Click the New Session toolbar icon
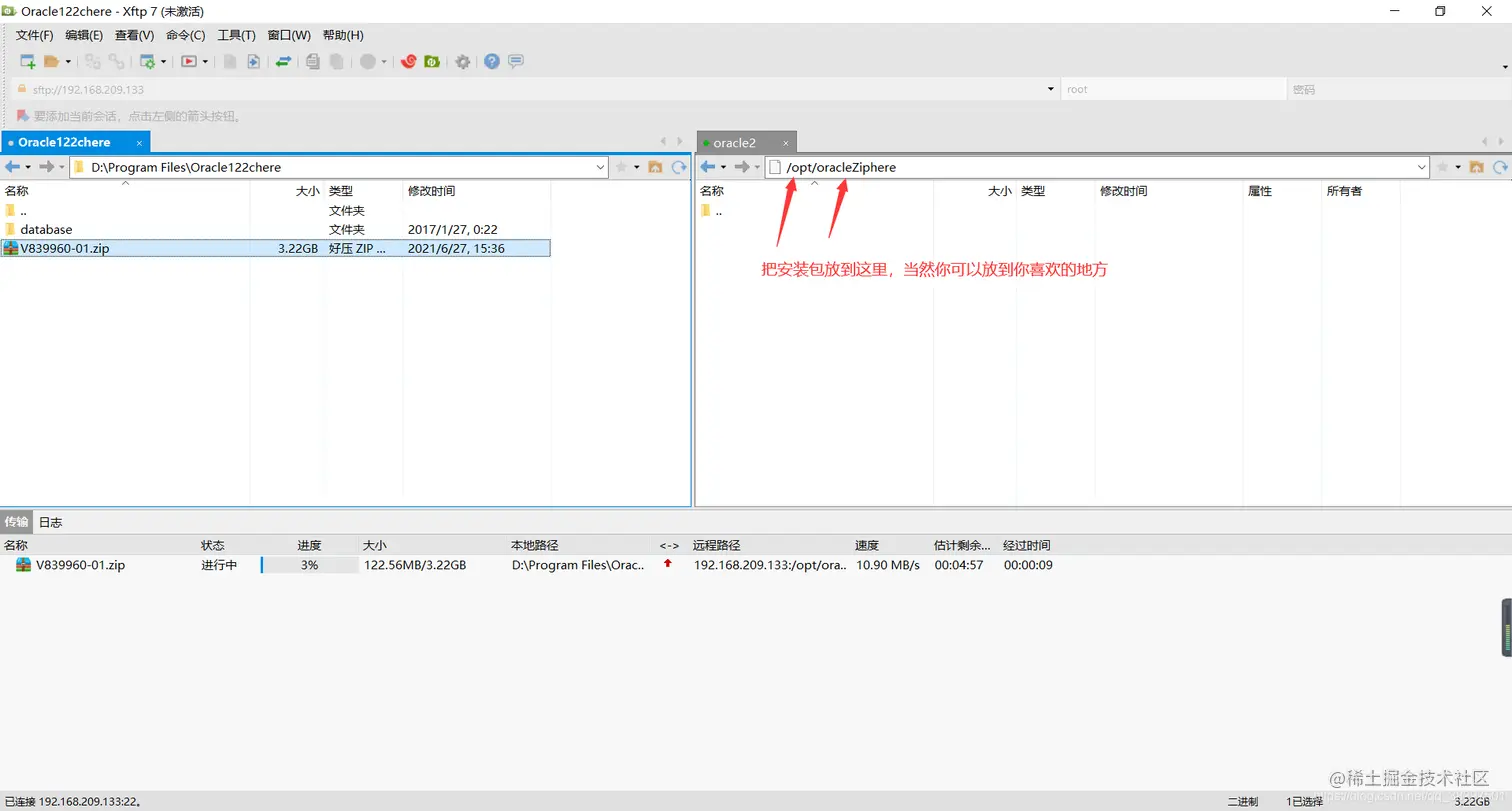The height and width of the screenshot is (811, 1512). point(28,62)
